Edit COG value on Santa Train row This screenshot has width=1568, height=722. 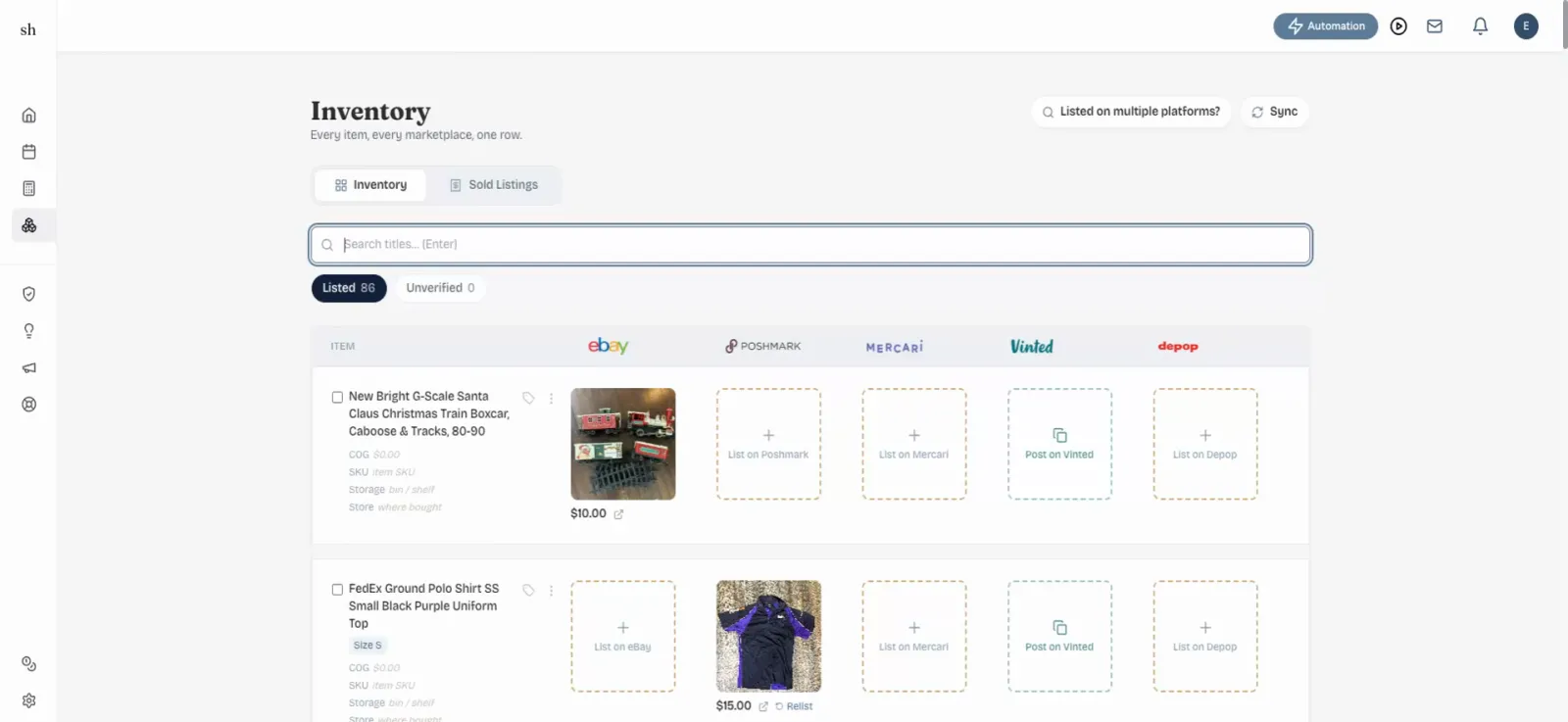[x=387, y=455]
